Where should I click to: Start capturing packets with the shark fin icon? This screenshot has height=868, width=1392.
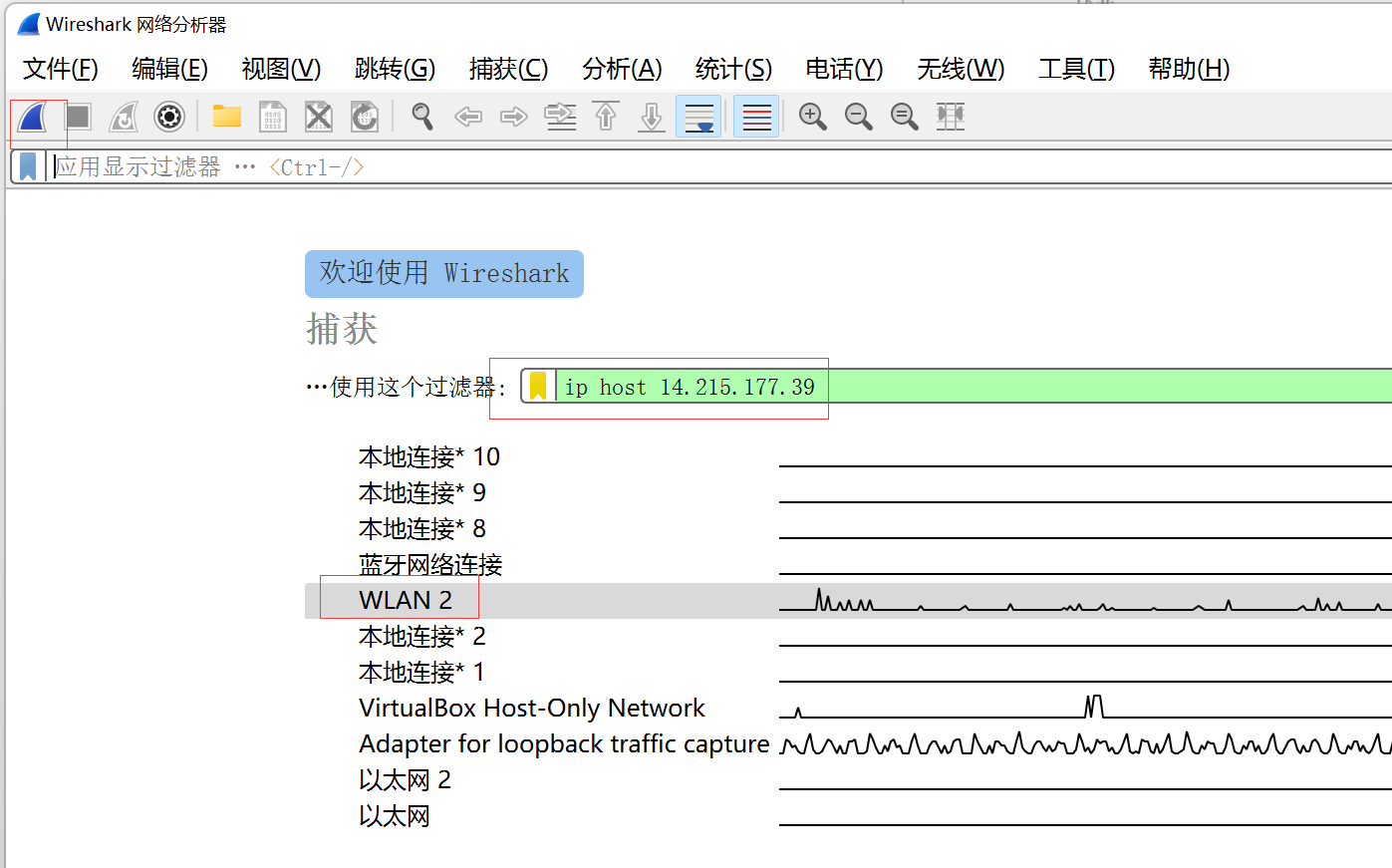coord(33,117)
